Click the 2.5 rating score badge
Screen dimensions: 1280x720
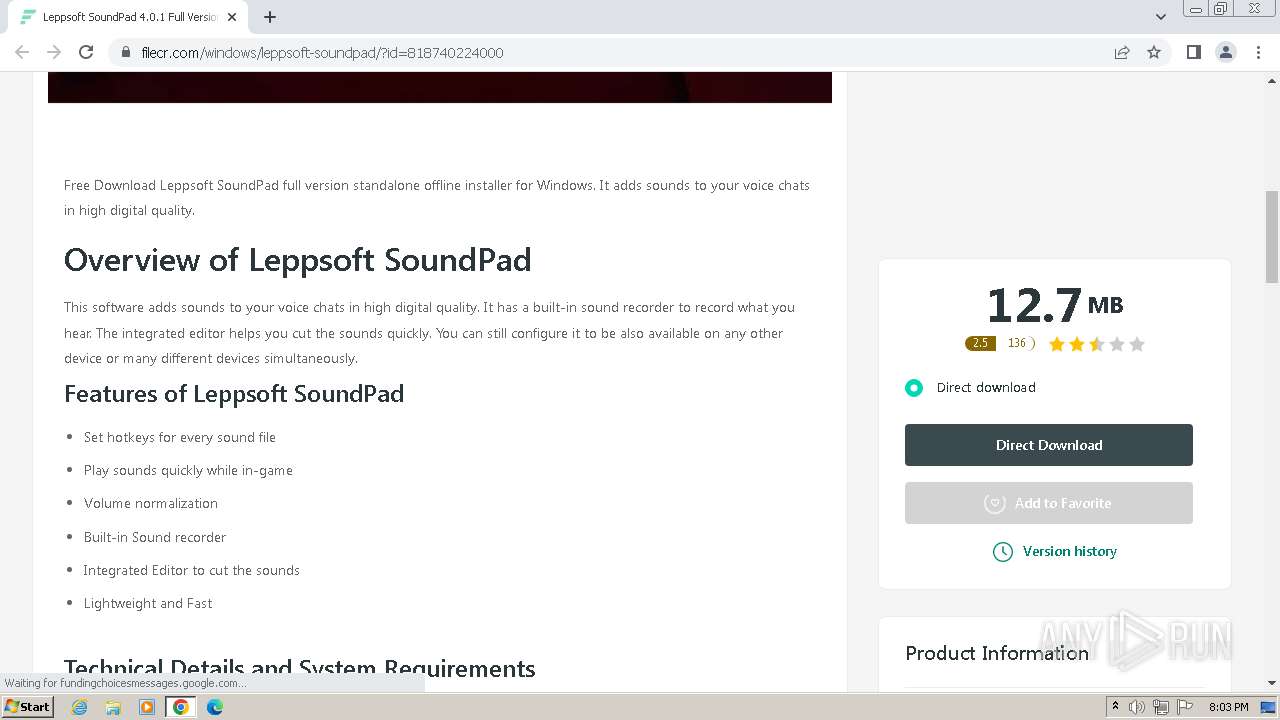pyautogui.click(x=980, y=343)
